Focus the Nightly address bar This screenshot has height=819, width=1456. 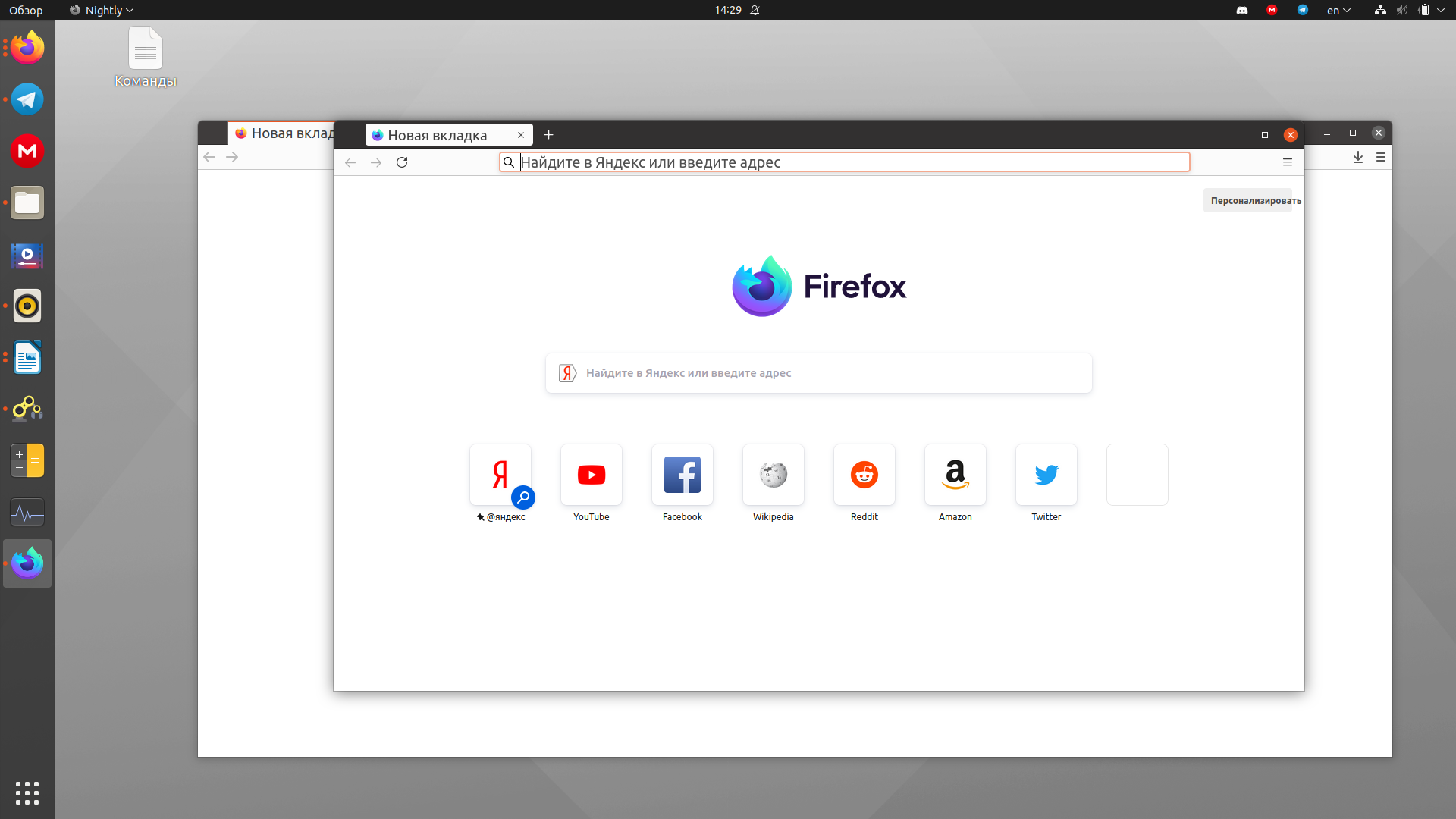click(x=844, y=162)
